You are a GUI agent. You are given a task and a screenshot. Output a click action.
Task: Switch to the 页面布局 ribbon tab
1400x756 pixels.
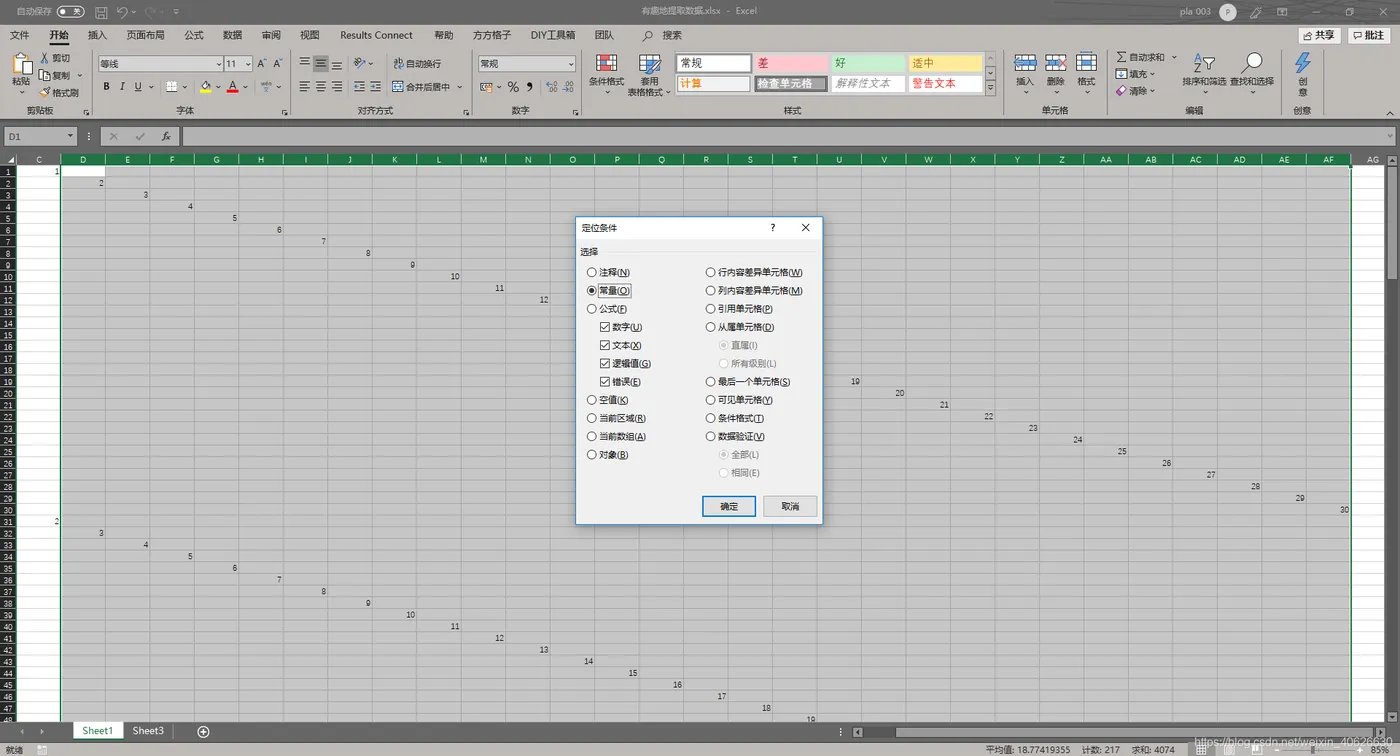pyautogui.click(x=145, y=35)
